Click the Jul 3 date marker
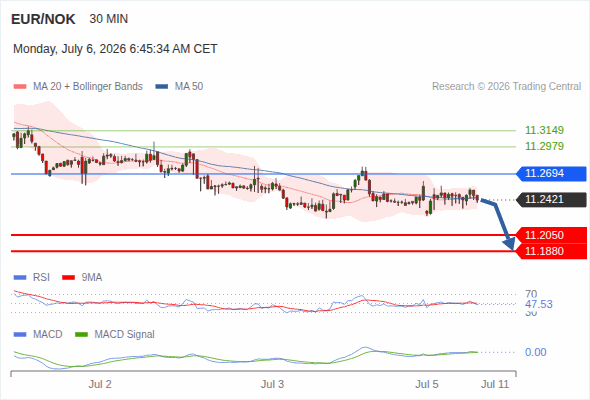This screenshot has width=590, height=400. pyautogui.click(x=272, y=384)
